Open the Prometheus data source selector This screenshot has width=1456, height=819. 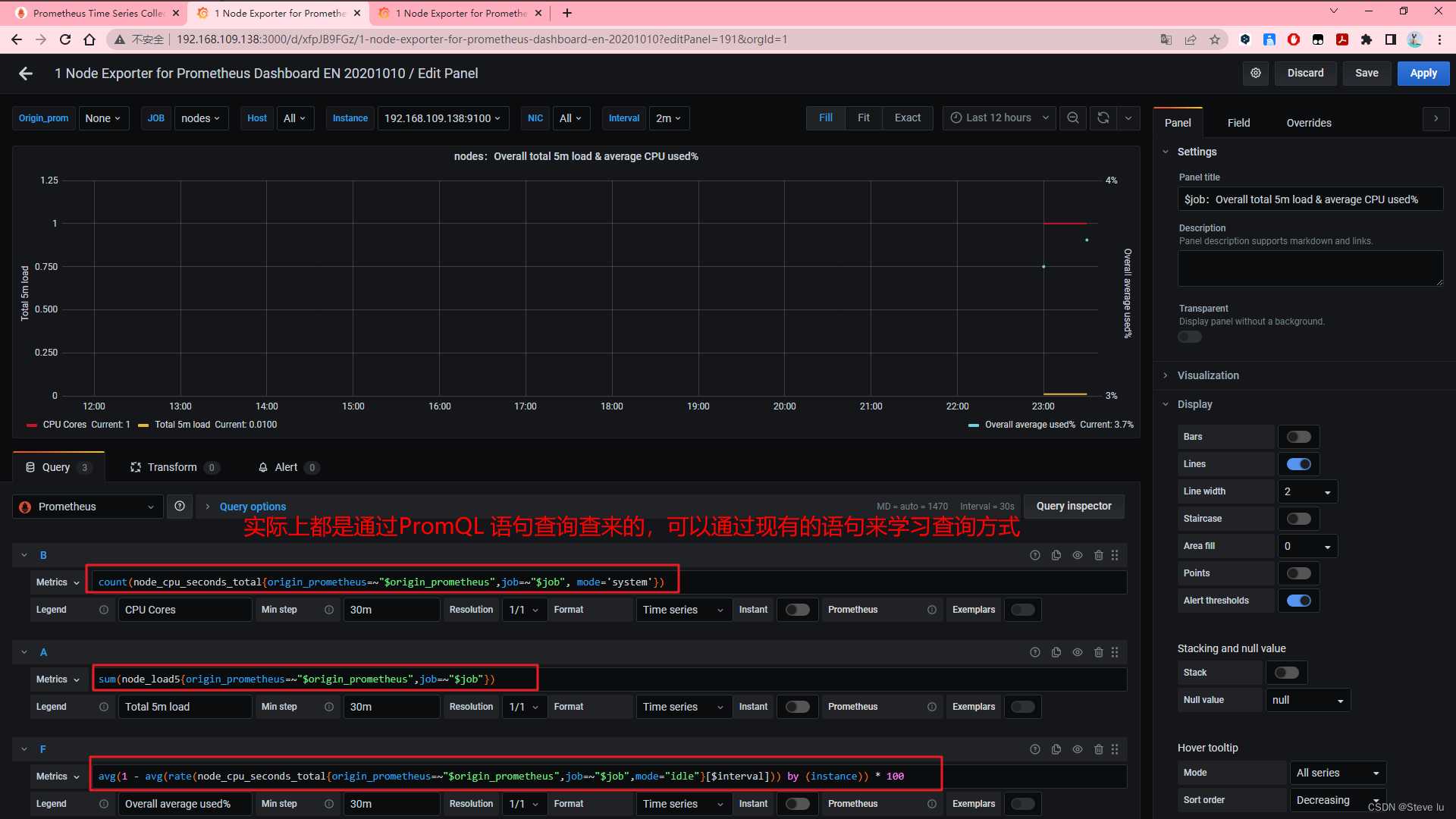(x=88, y=507)
